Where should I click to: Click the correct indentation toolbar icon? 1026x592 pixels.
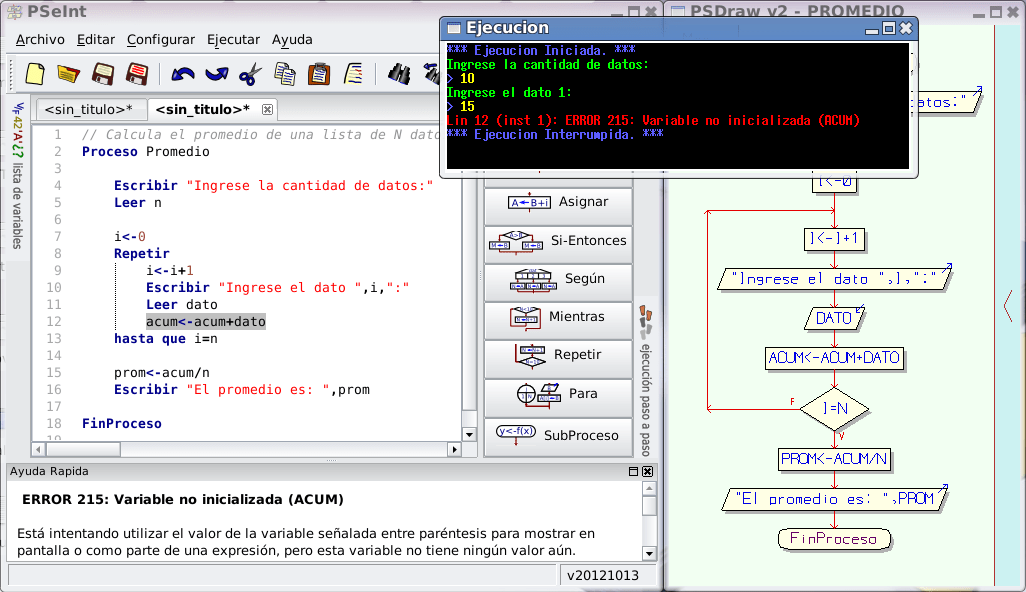pos(353,74)
